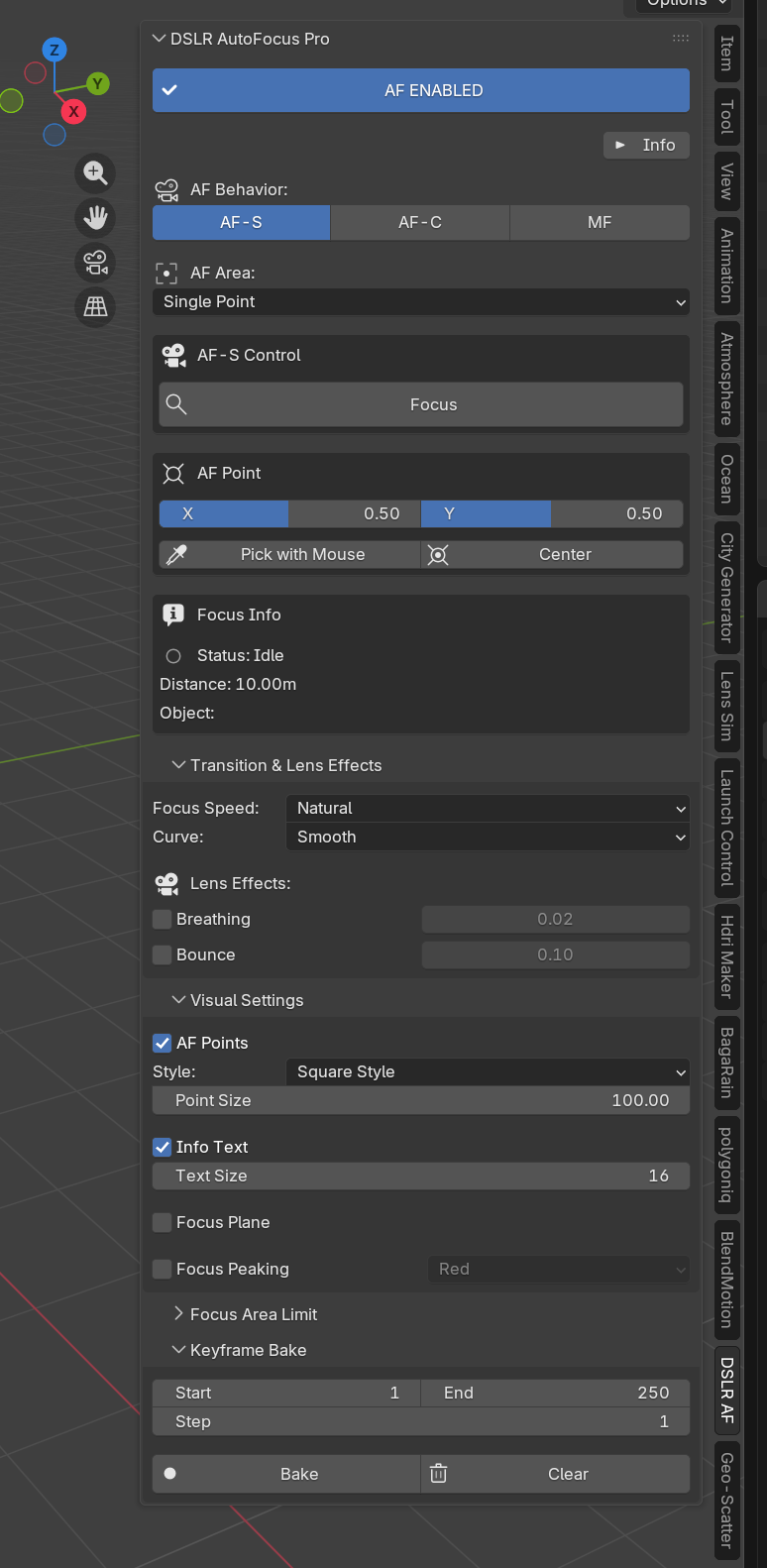The height and width of the screenshot is (1568, 767).
Task: Click the green Y axis gizmo
Action: 97,83
